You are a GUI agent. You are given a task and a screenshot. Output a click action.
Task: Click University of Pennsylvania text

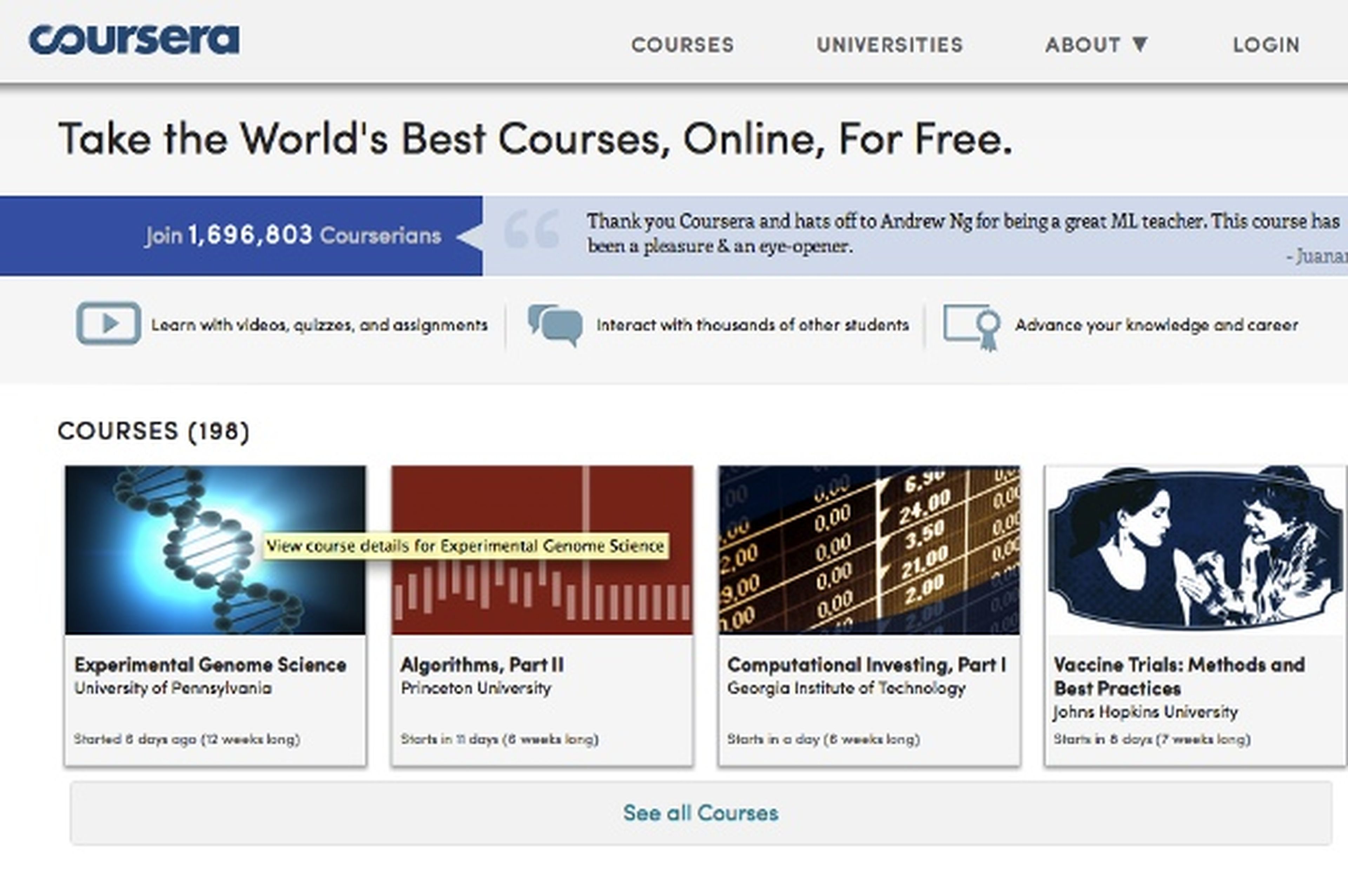173,688
